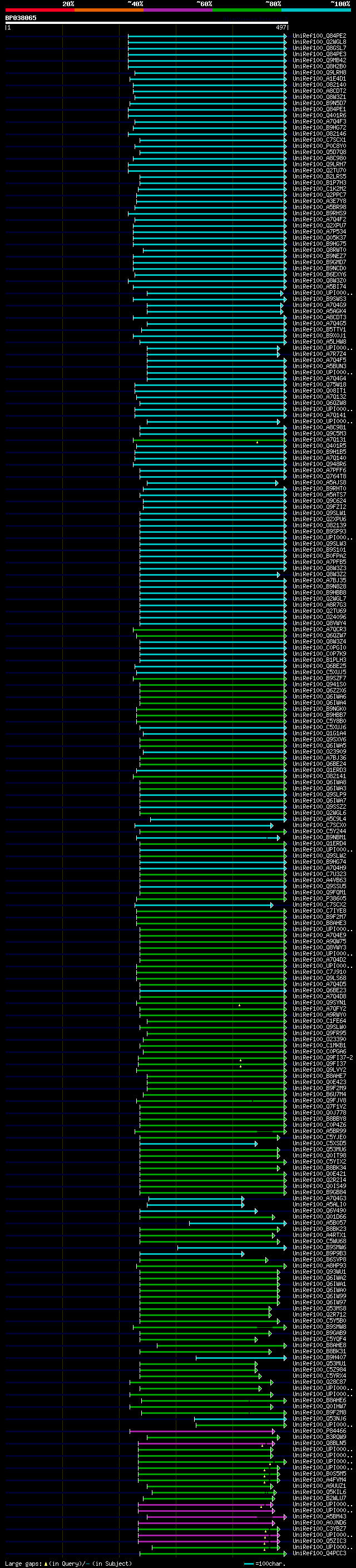Select hit label UniRef100_Q2R2I4
The width and height of the screenshot is (356, 1568).
319,1180
